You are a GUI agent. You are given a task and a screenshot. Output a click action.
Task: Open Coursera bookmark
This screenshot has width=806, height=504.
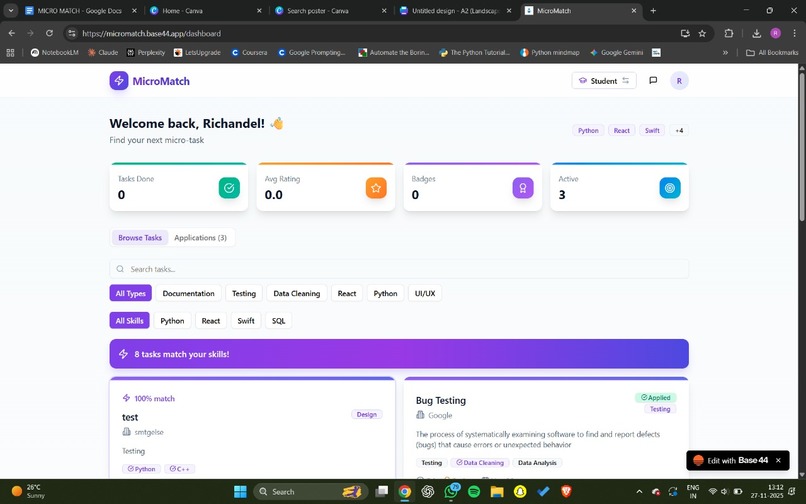(x=249, y=52)
